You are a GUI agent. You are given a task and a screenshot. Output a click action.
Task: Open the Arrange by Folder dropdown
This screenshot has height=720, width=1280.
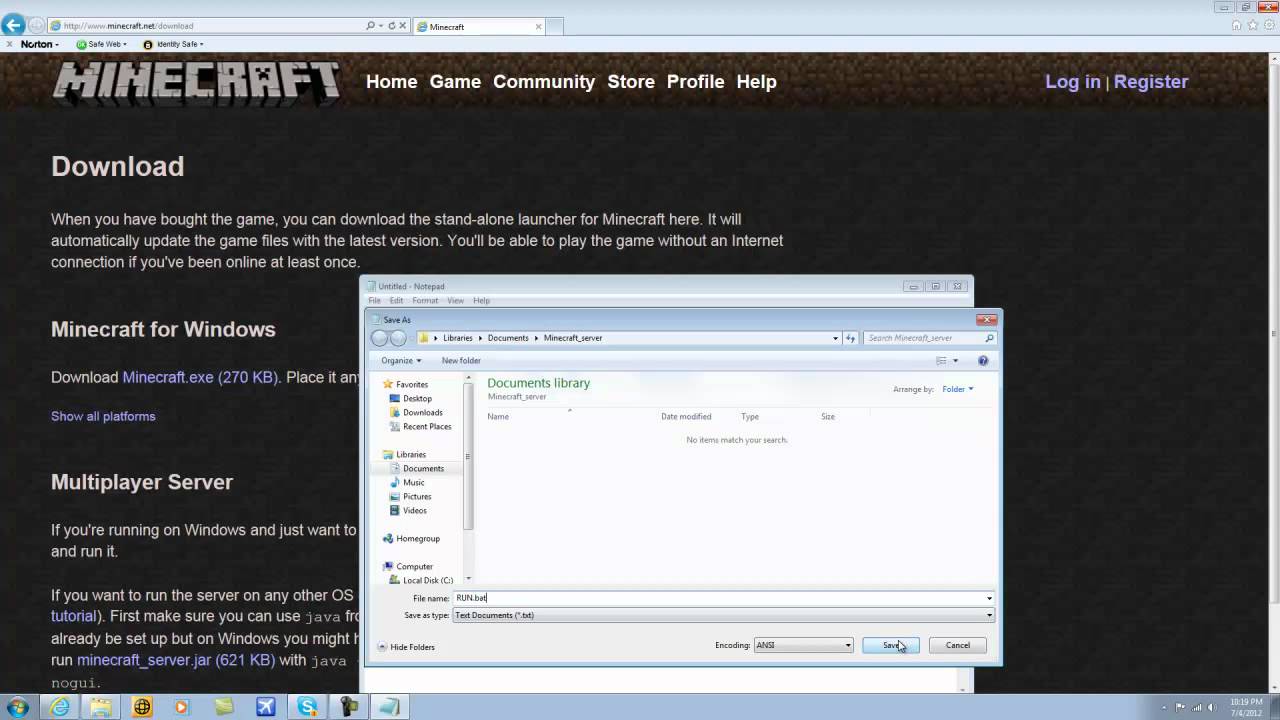pyautogui.click(x=957, y=389)
